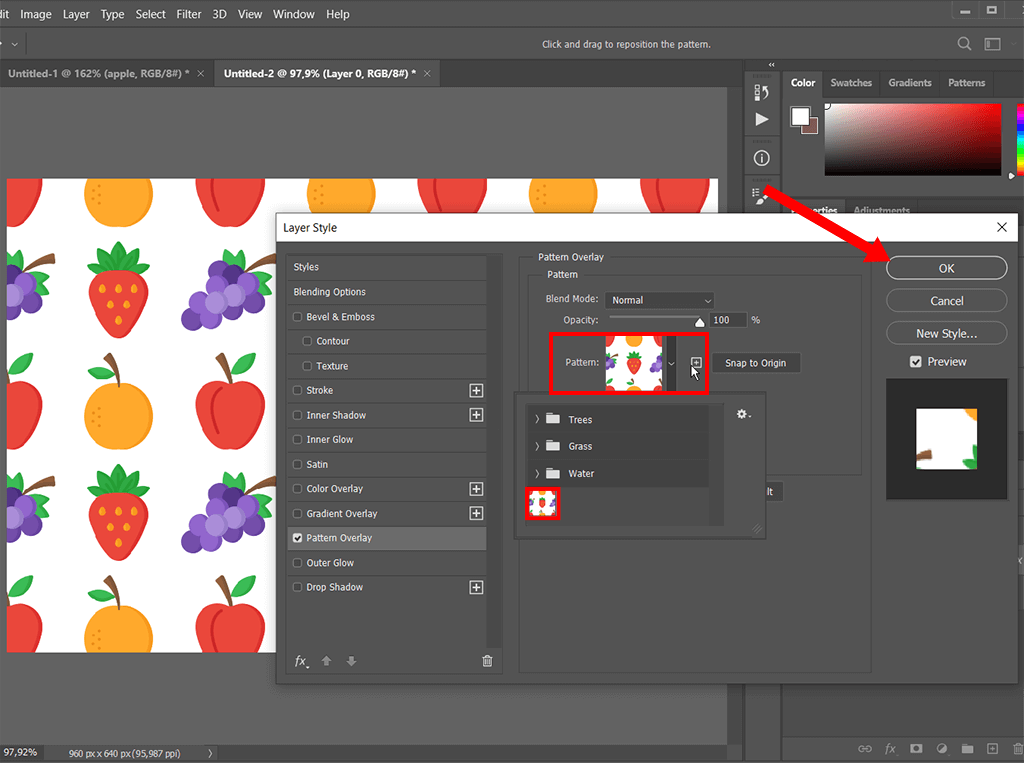Enable Bevel & Emboss checkbox

[298, 317]
